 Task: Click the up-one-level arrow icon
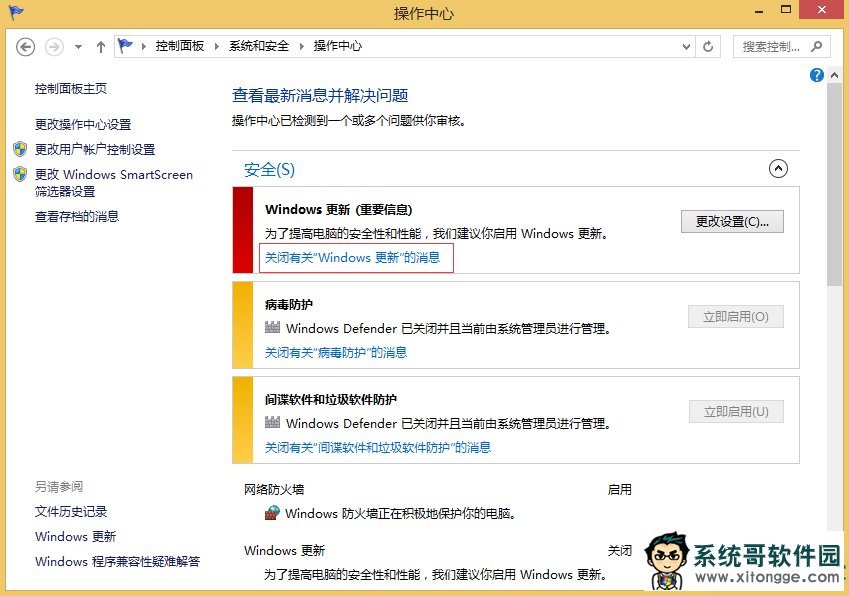click(101, 47)
